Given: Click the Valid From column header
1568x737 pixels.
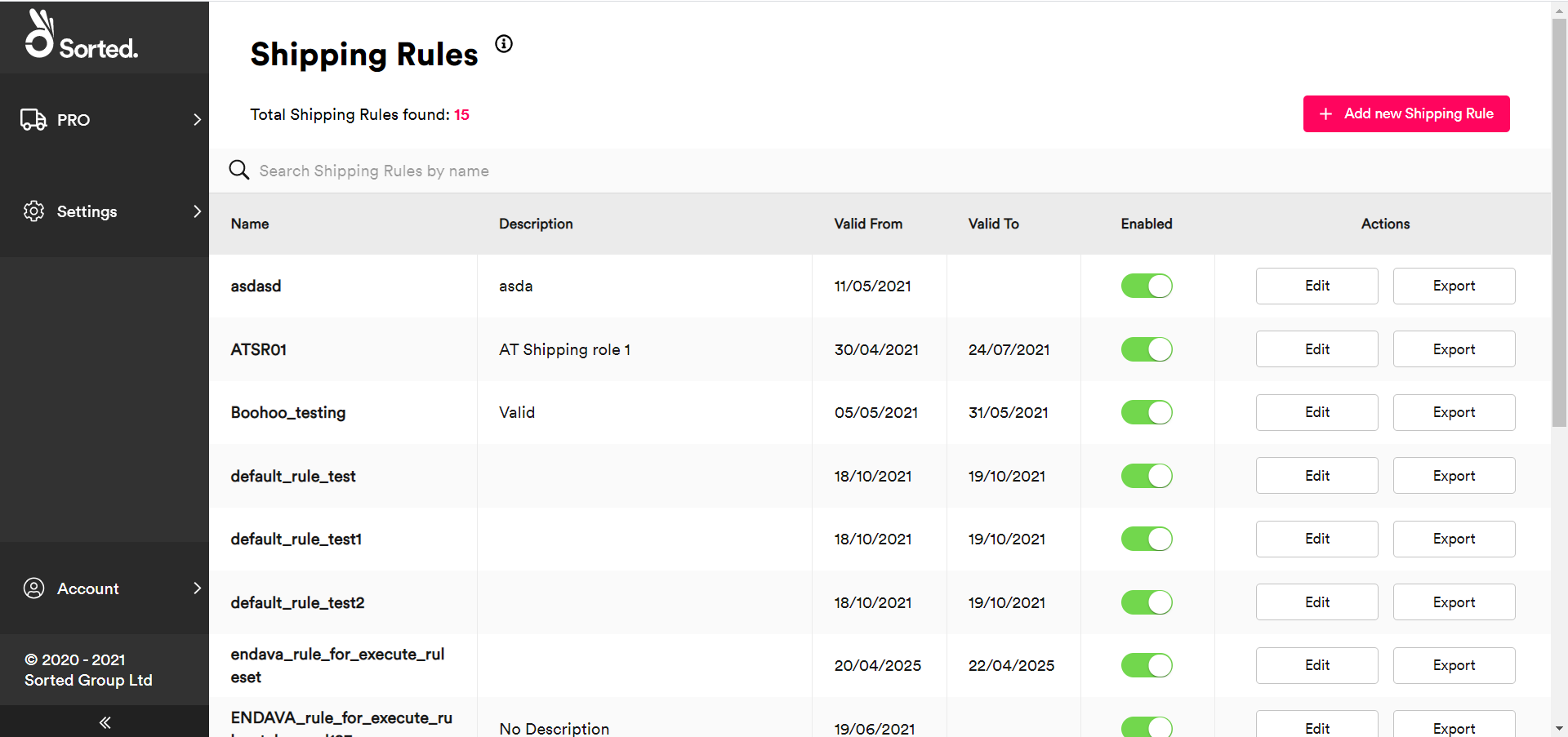Looking at the screenshot, I should click(x=868, y=224).
